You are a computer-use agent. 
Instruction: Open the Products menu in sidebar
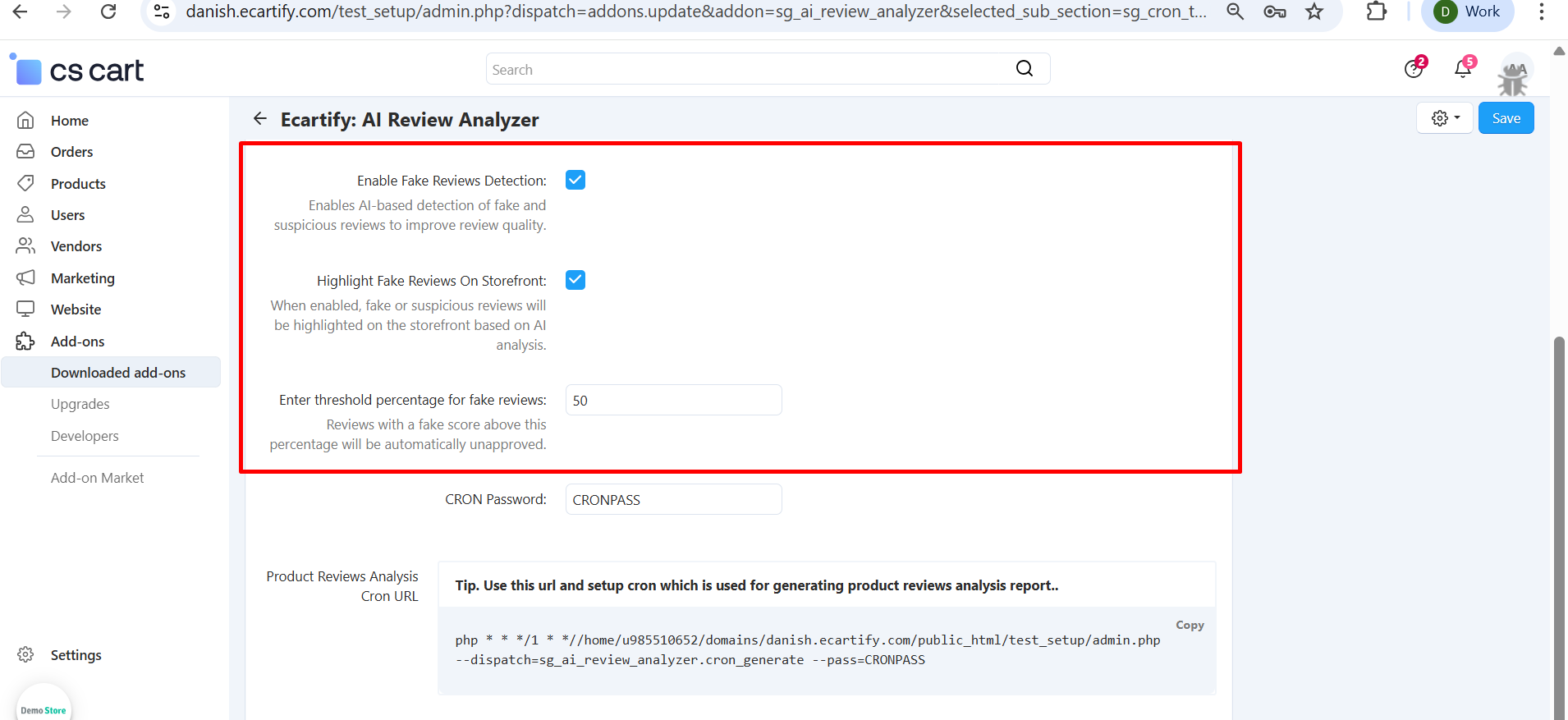pos(78,184)
